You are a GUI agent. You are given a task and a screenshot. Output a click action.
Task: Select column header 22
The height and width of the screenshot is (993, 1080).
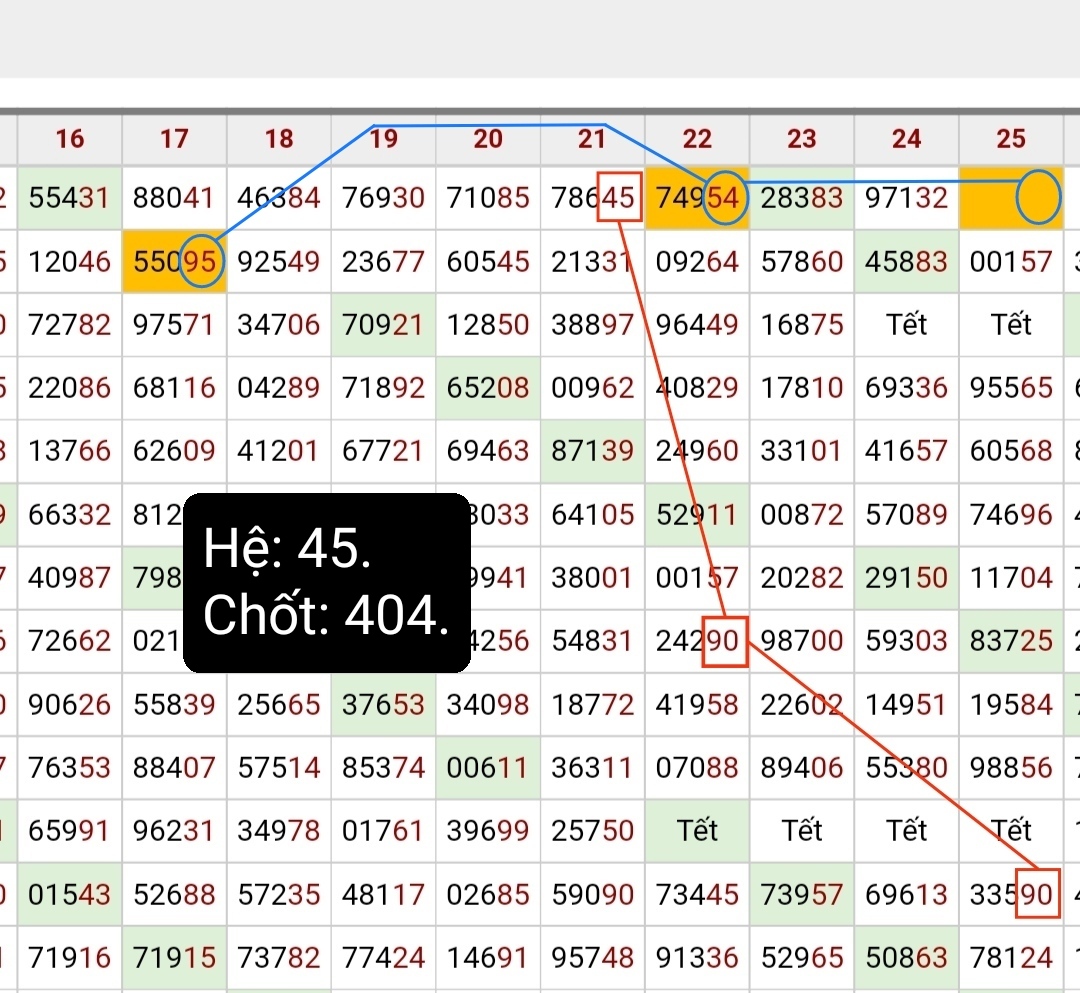pyautogui.click(x=697, y=139)
